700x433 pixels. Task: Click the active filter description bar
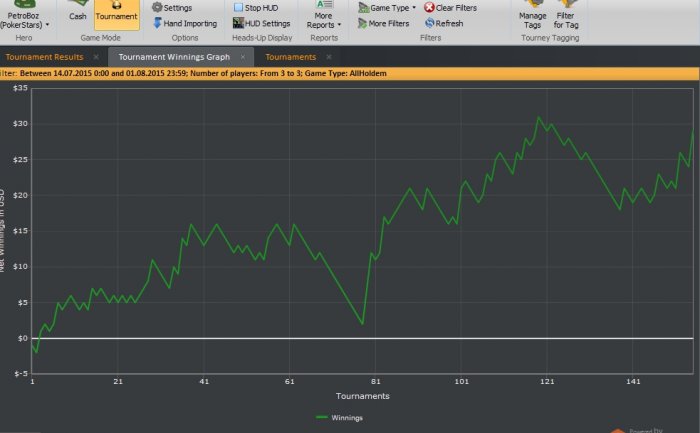(350, 73)
